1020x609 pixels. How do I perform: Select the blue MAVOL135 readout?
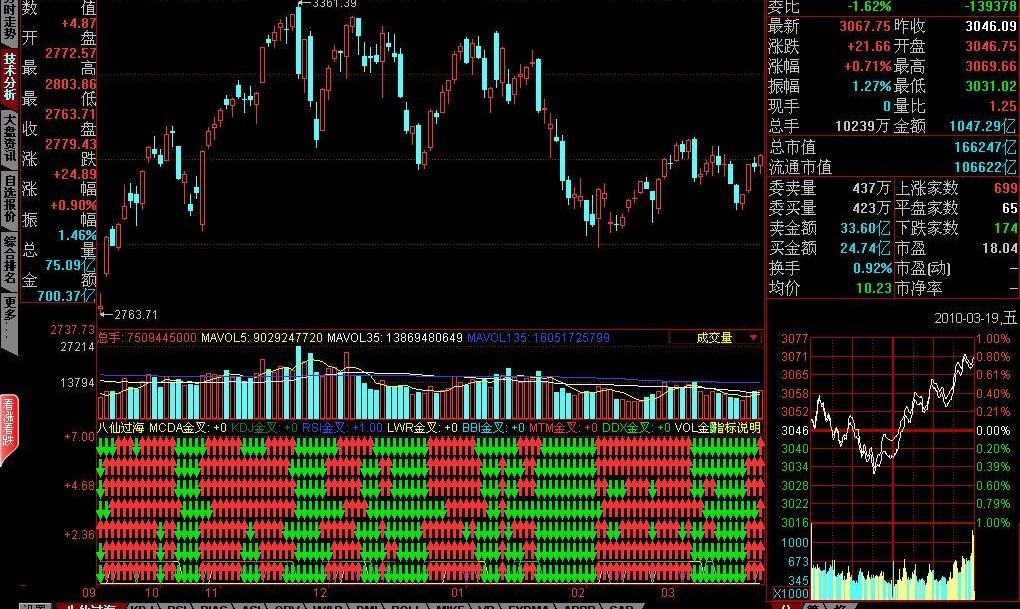point(539,338)
